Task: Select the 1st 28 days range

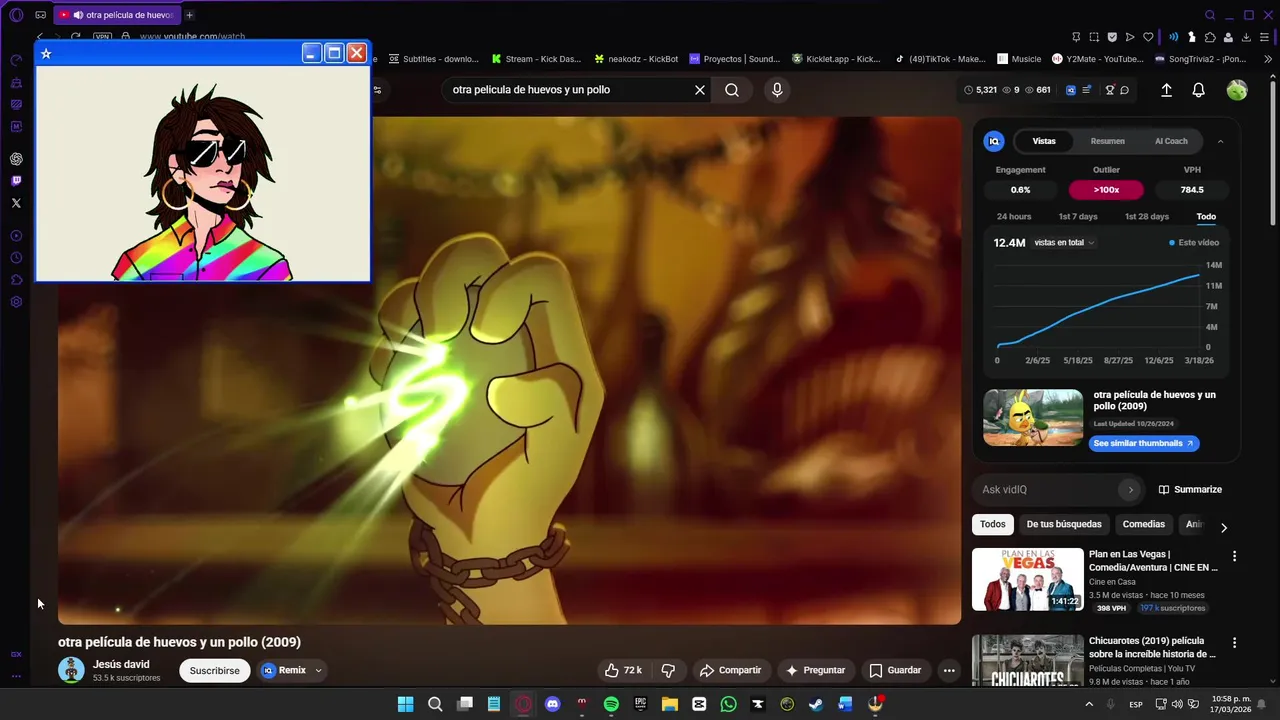Action: 1147,217
